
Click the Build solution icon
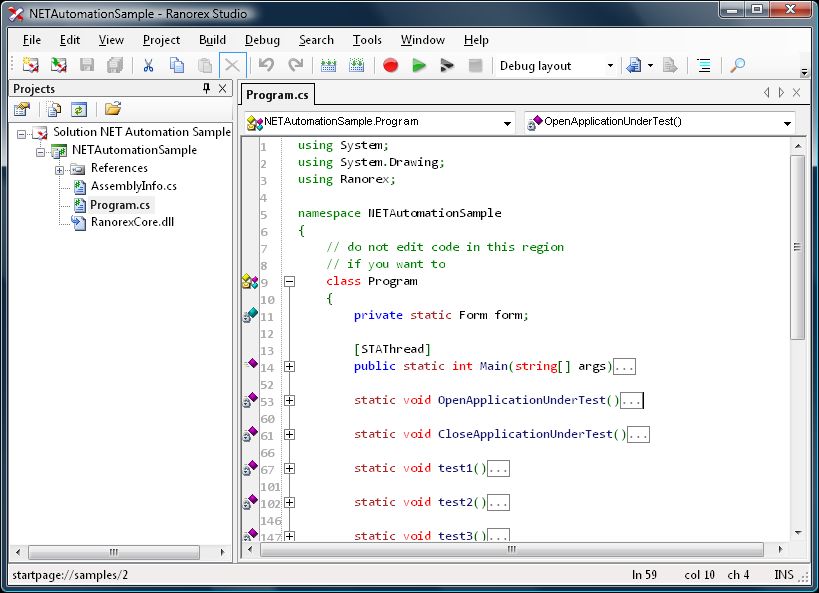click(329, 65)
